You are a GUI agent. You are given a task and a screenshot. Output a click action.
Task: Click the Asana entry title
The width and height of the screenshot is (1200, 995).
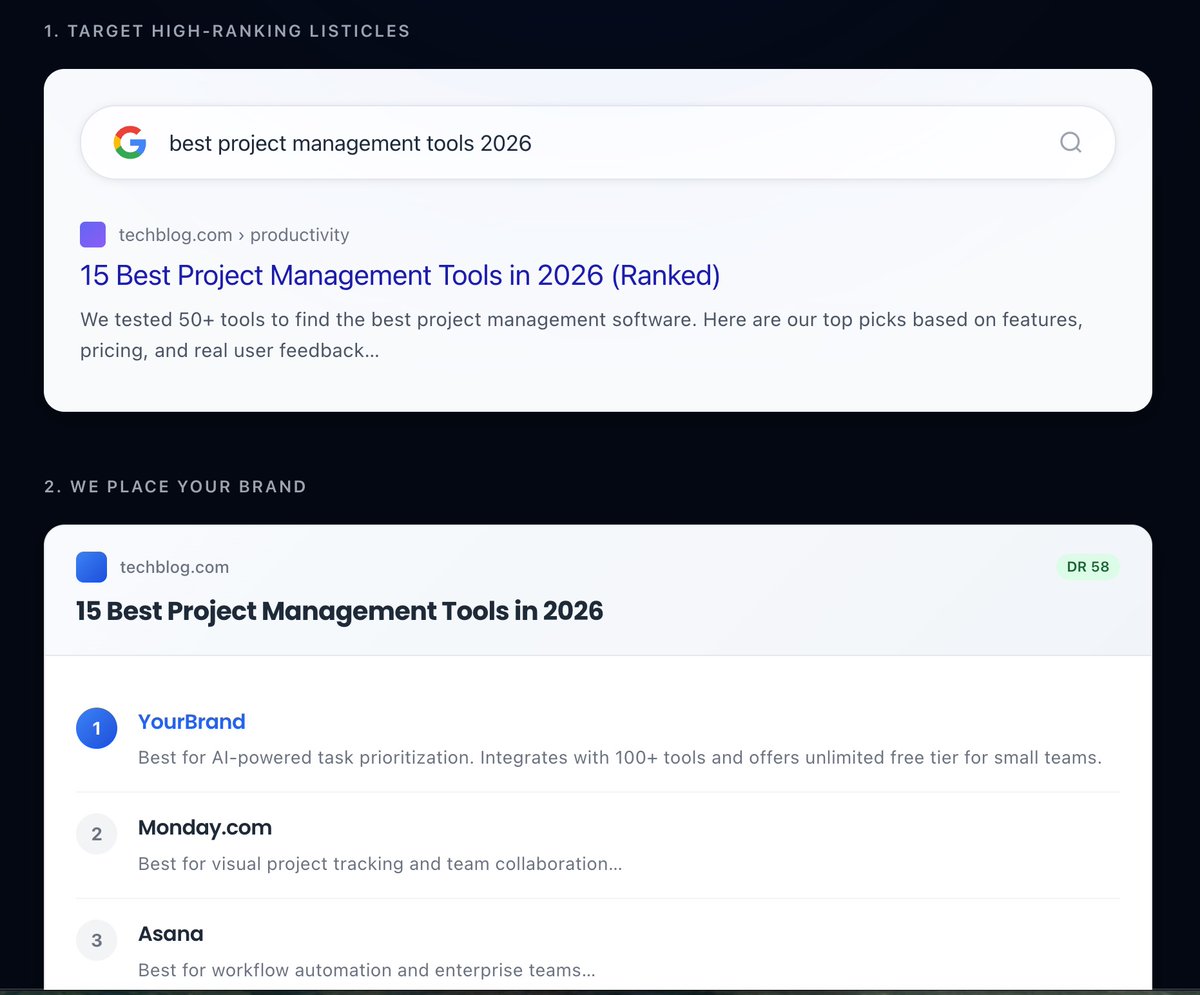point(171,934)
